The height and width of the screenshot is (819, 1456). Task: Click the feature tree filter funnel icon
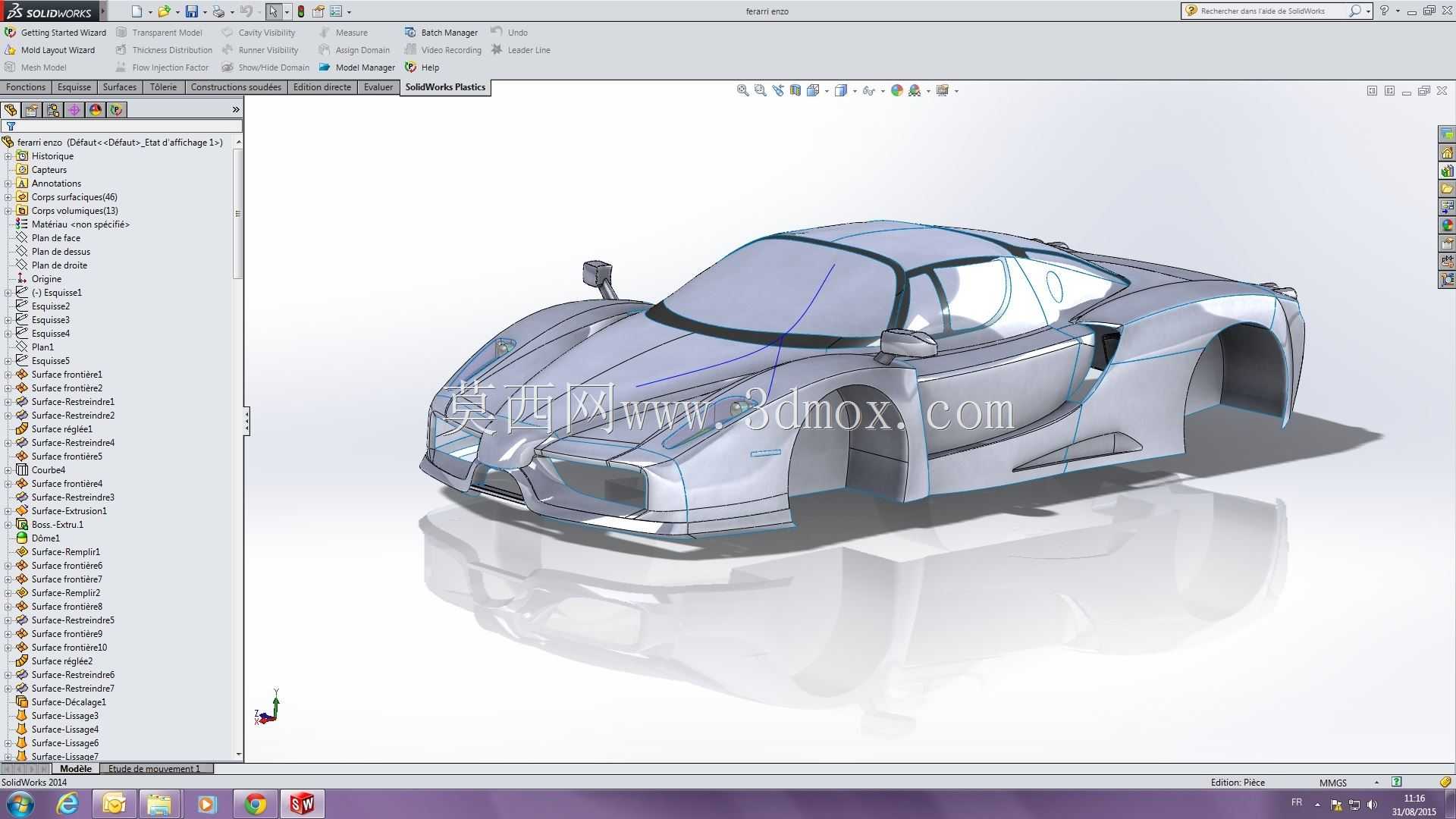tap(11, 127)
